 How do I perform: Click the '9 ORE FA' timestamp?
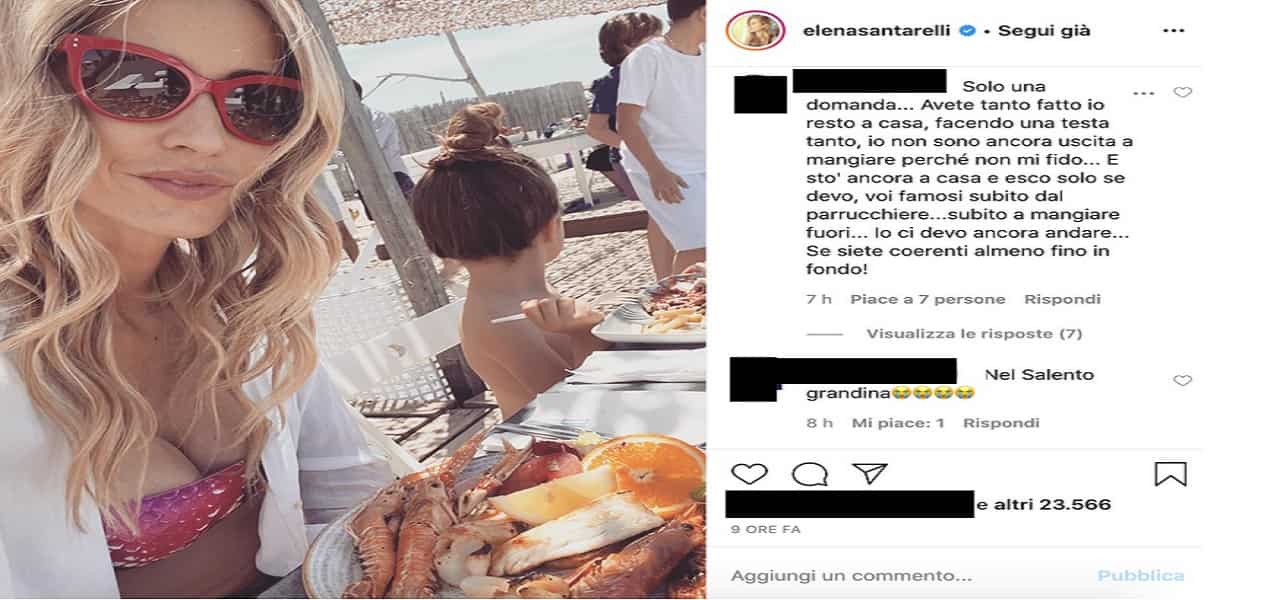point(766,530)
